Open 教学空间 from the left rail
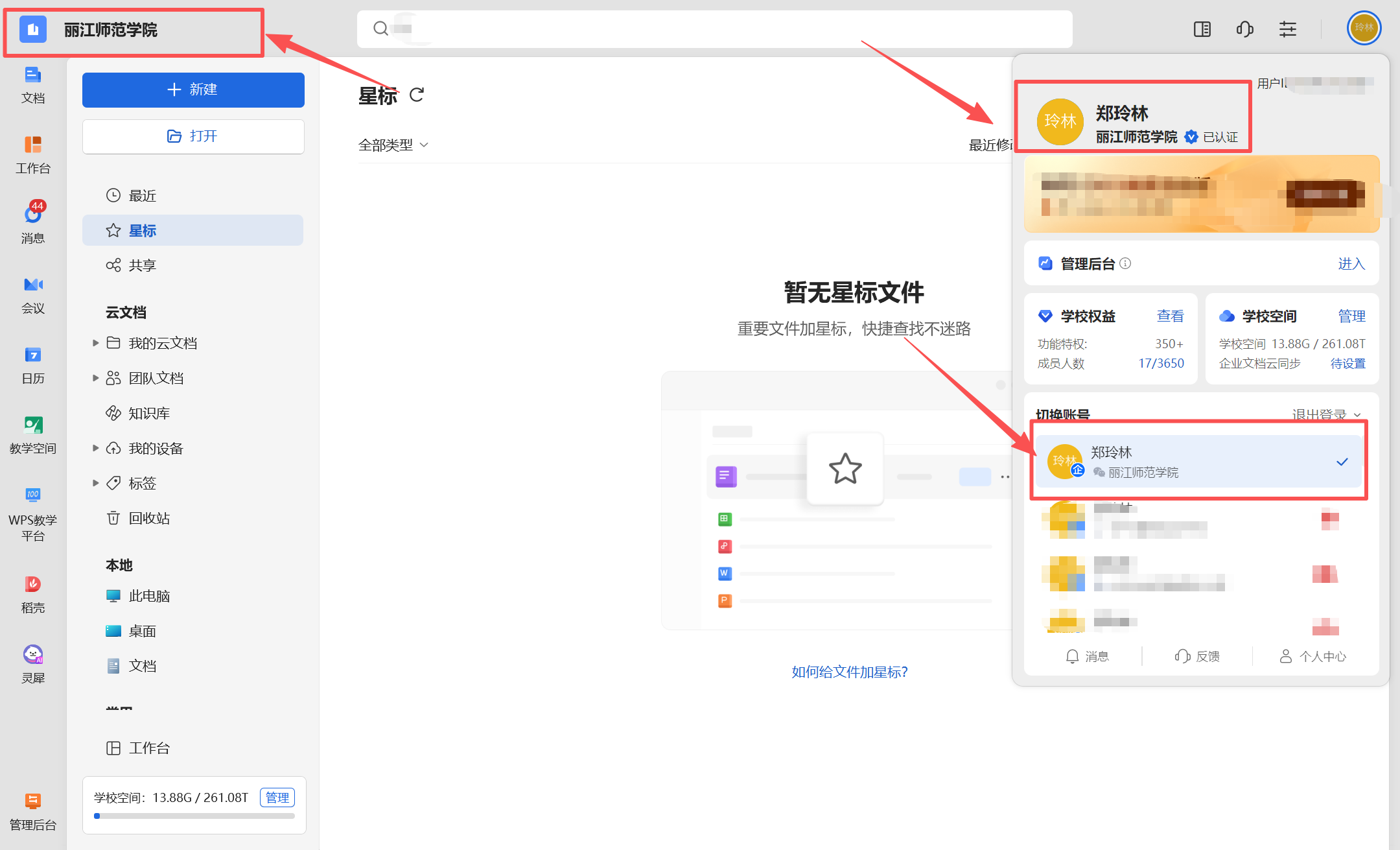The image size is (1400, 850). (x=33, y=435)
